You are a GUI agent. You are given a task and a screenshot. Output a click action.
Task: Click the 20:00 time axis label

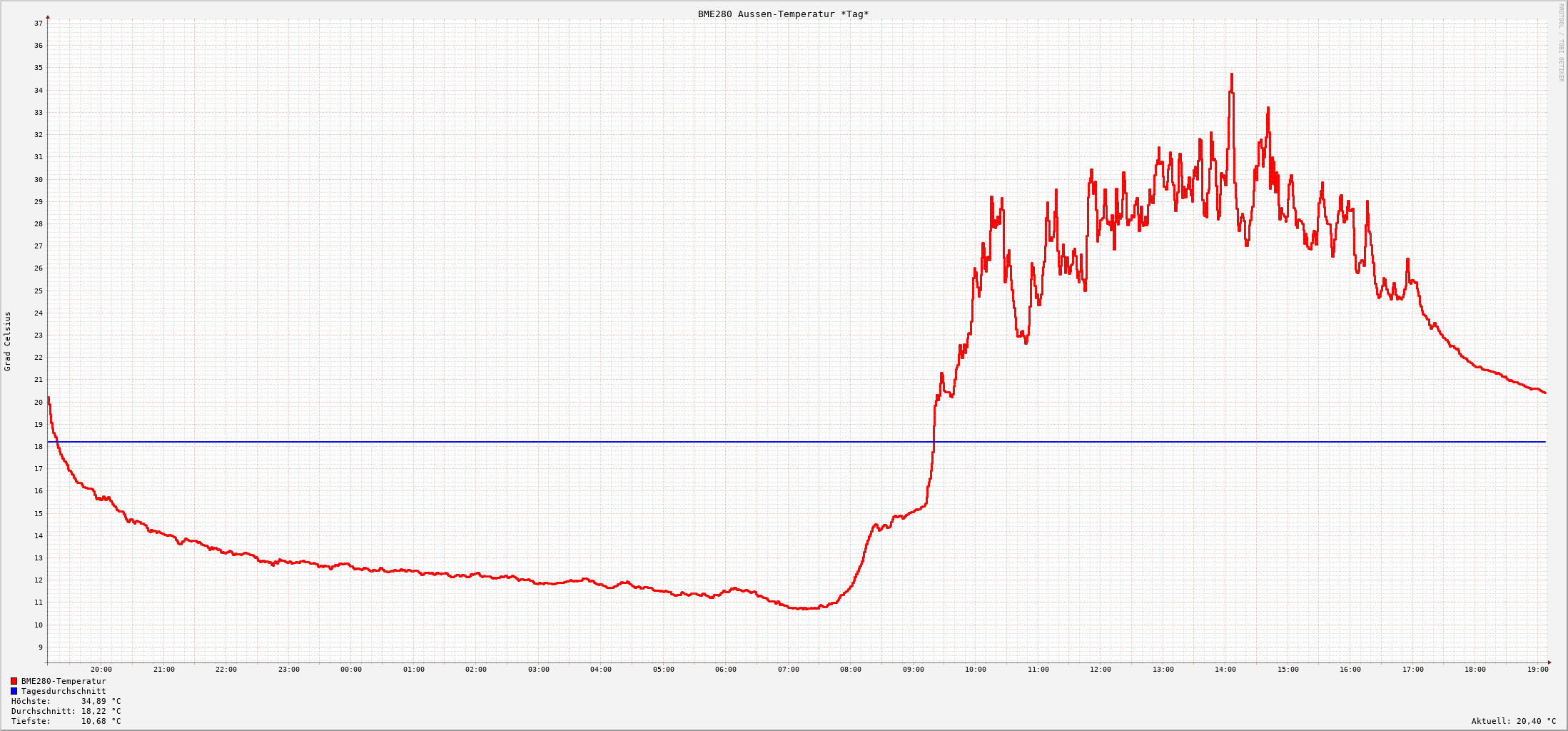[101, 670]
